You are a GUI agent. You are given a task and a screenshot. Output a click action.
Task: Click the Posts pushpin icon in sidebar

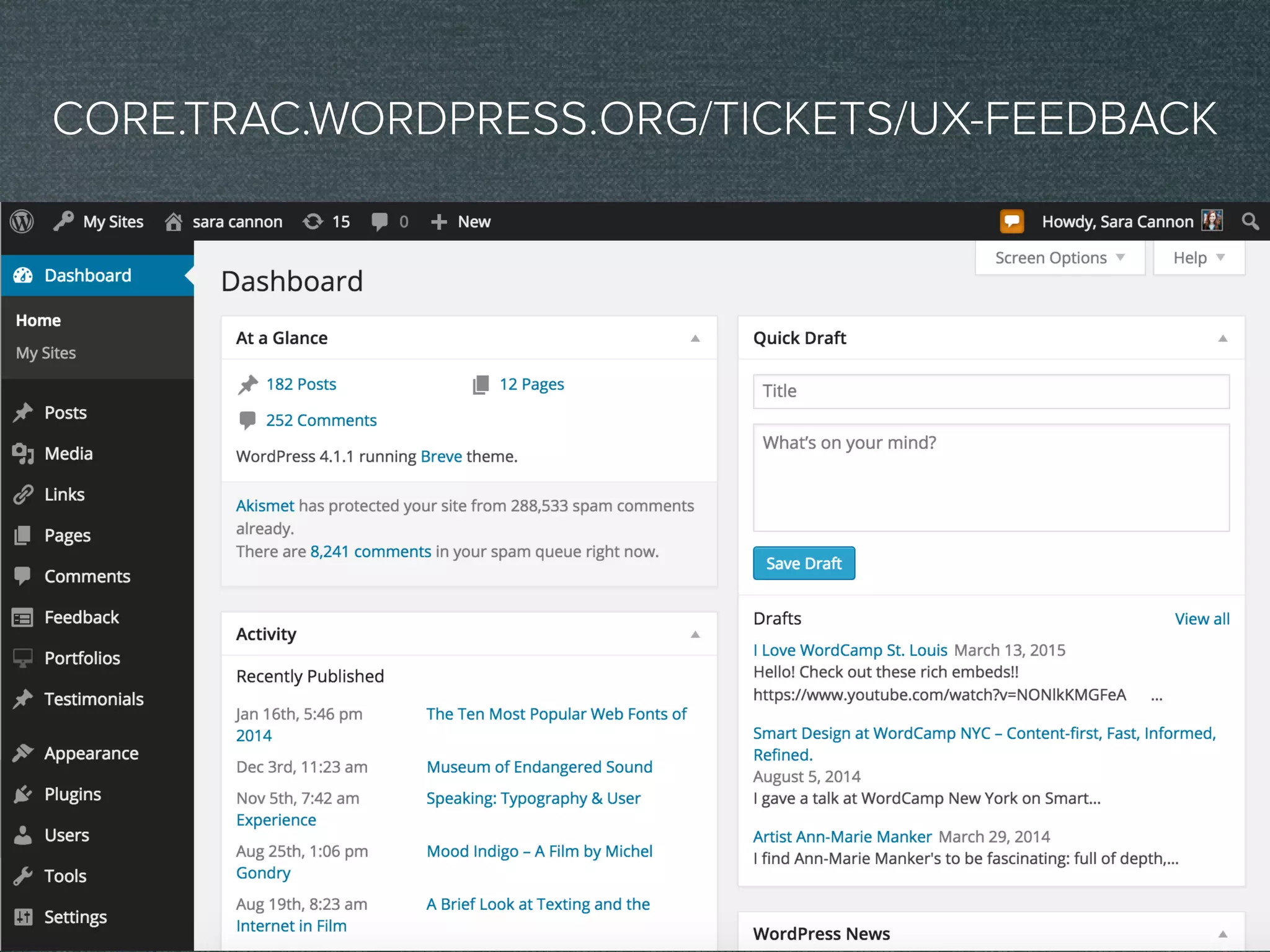(x=23, y=413)
